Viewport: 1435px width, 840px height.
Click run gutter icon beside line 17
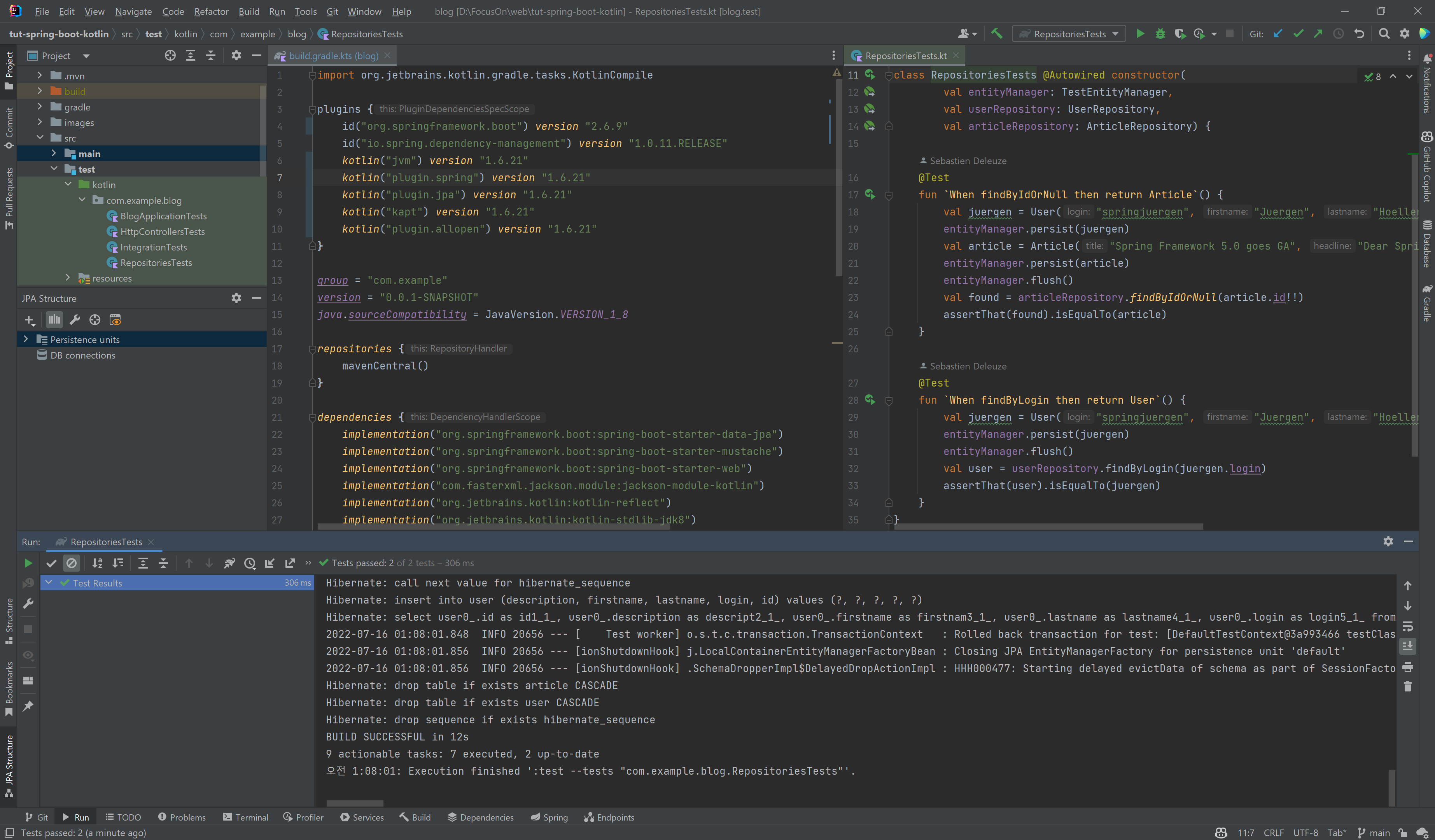click(x=870, y=194)
